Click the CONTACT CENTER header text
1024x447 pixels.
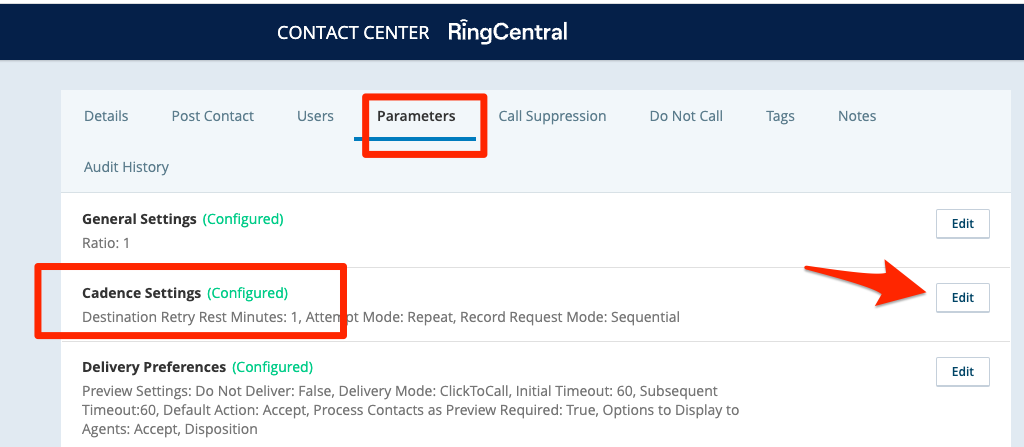tap(353, 33)
